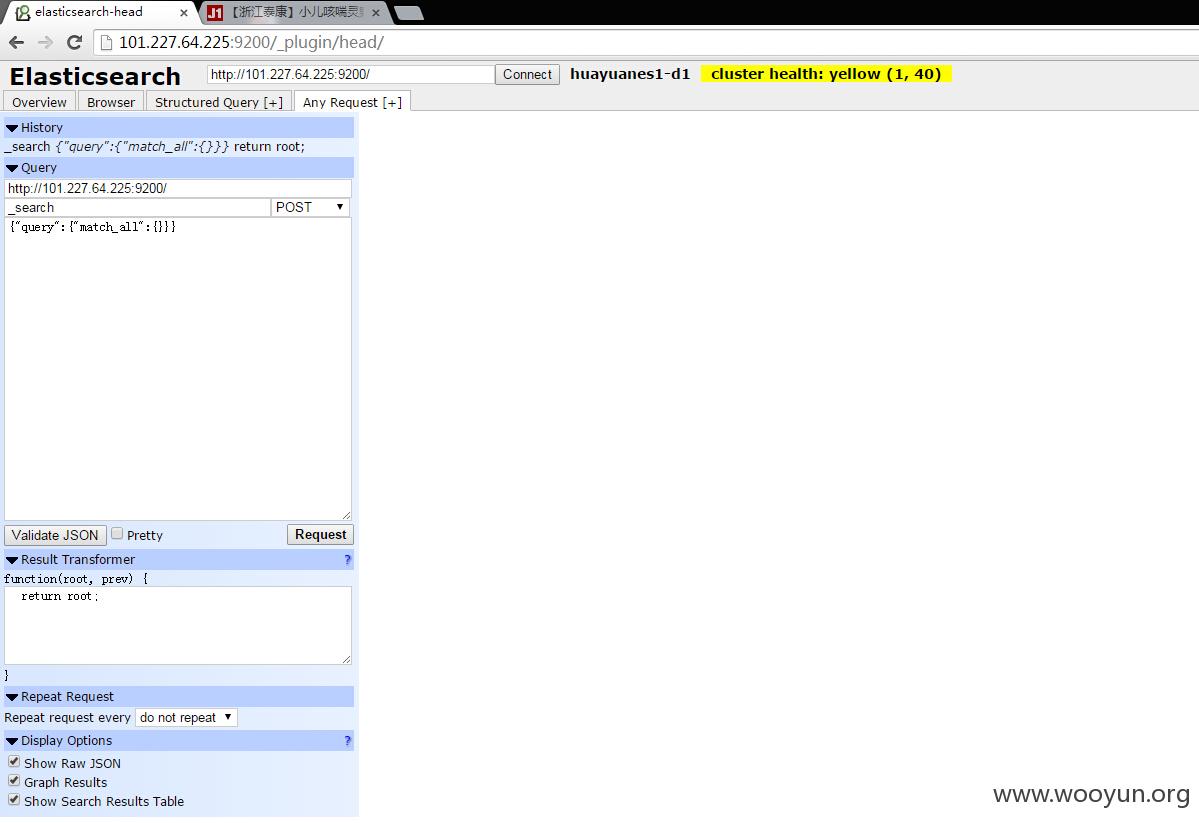The height and width of the screenshot is (823, 1199).
Task: Open the POST method dropdown
Action: pyautogui.click(x=310, y=207)
